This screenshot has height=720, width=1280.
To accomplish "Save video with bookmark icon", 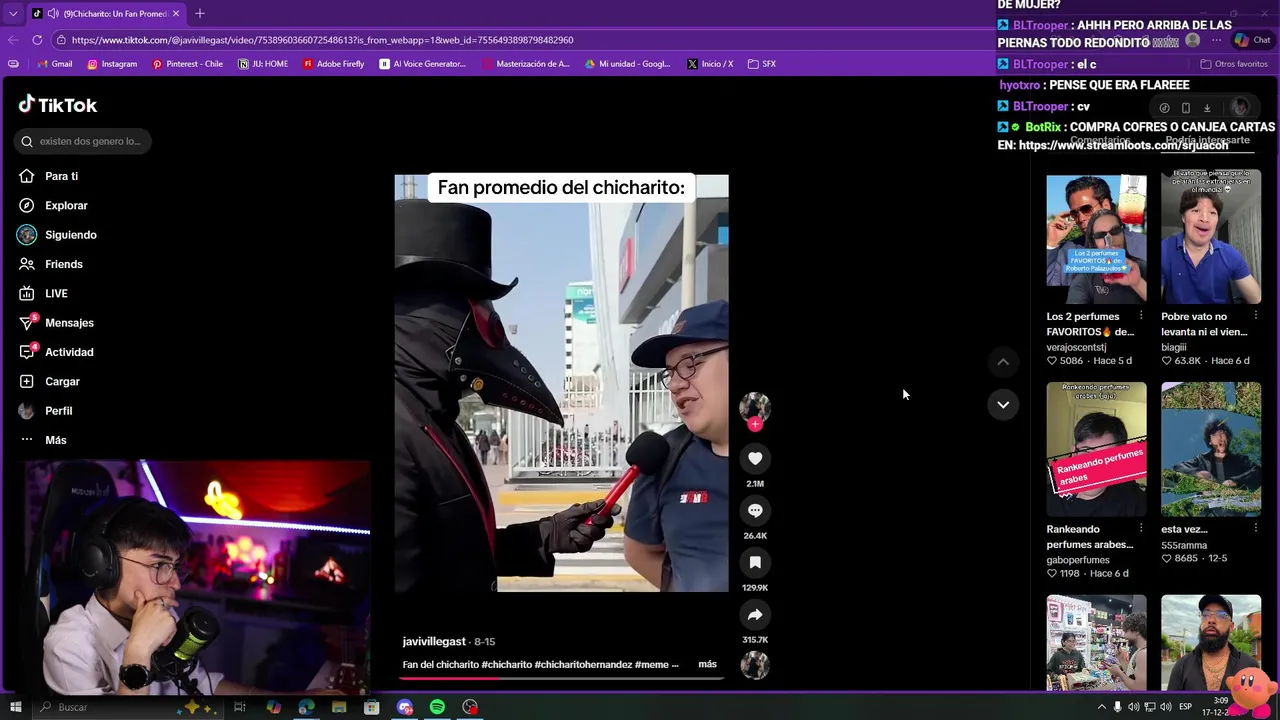I will pyautogui.click(x=755, y=562).
